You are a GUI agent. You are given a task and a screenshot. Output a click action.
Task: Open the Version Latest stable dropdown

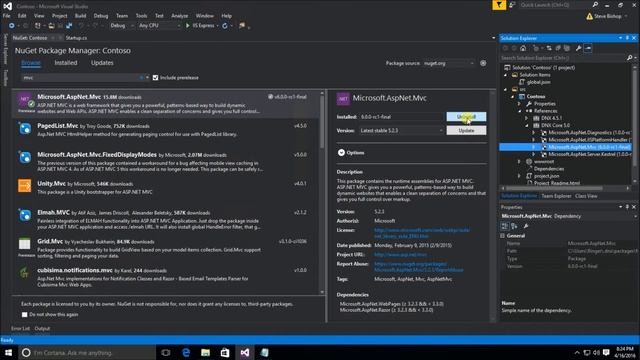click(x=401, y=131)
